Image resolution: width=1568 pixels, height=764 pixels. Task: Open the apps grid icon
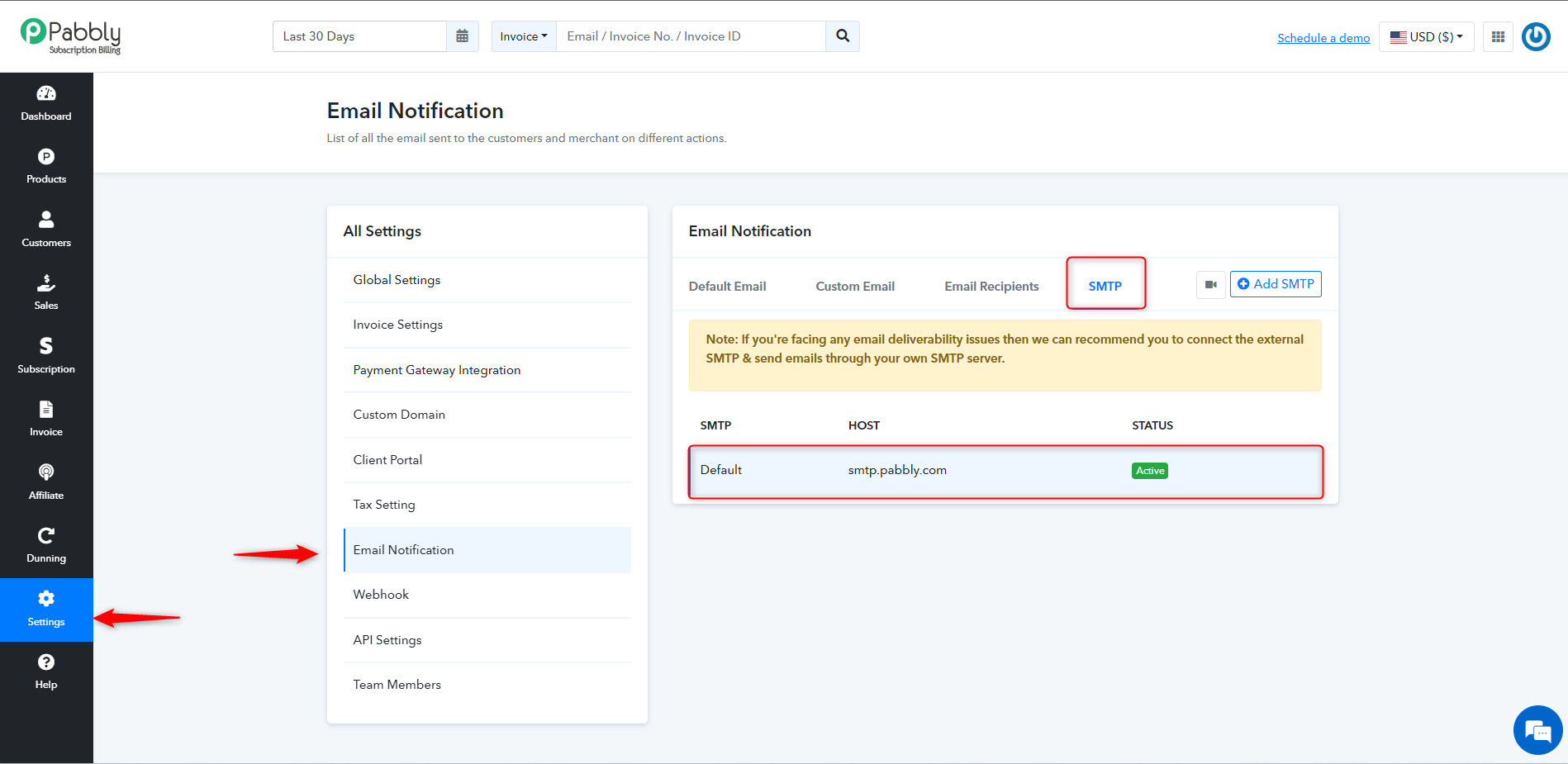click(x=1498, y=36)
